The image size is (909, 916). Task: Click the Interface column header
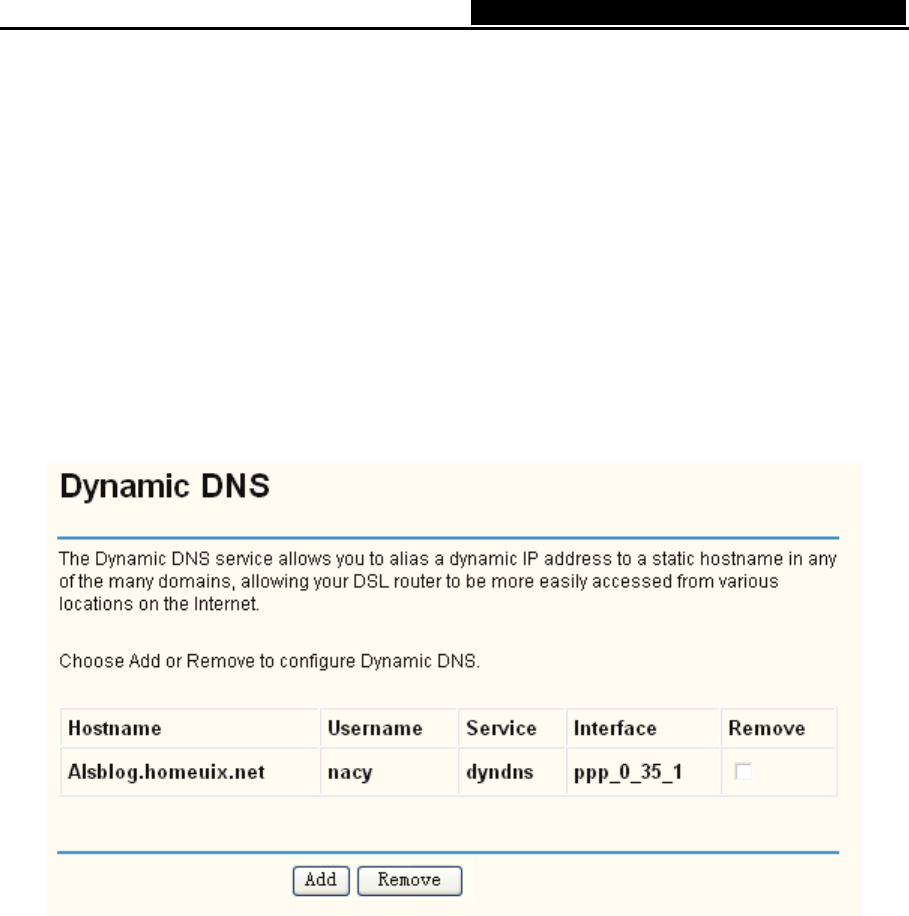point(643,728)
